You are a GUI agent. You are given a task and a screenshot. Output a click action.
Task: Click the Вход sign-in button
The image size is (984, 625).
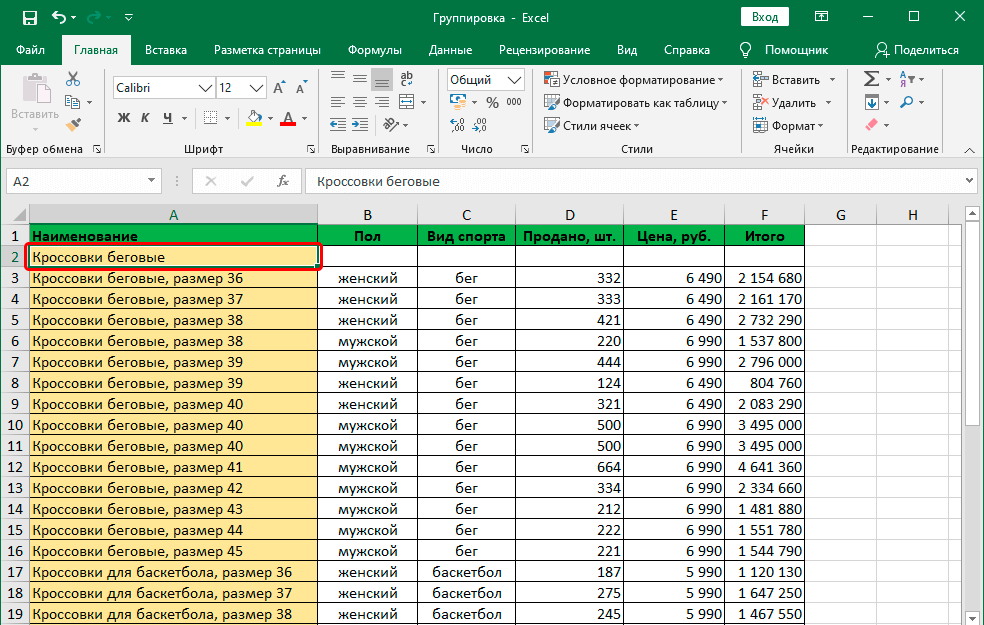pyautogui.click(x=765, y=18)
